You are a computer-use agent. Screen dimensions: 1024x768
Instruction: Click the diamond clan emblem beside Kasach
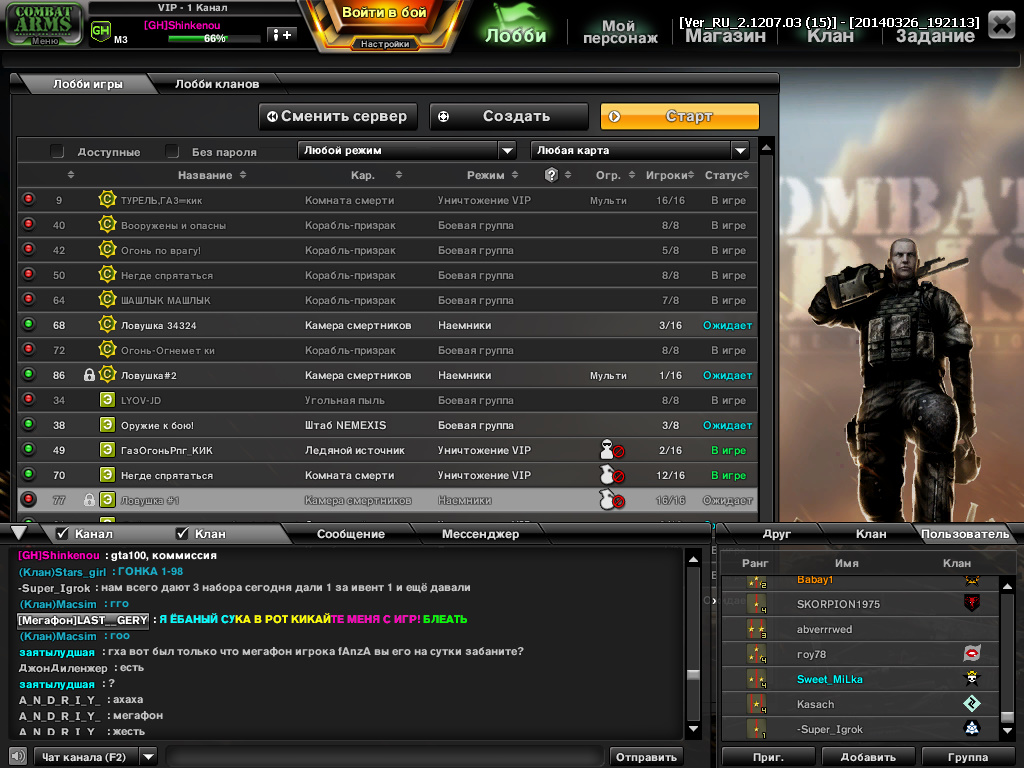coord(972,703)
